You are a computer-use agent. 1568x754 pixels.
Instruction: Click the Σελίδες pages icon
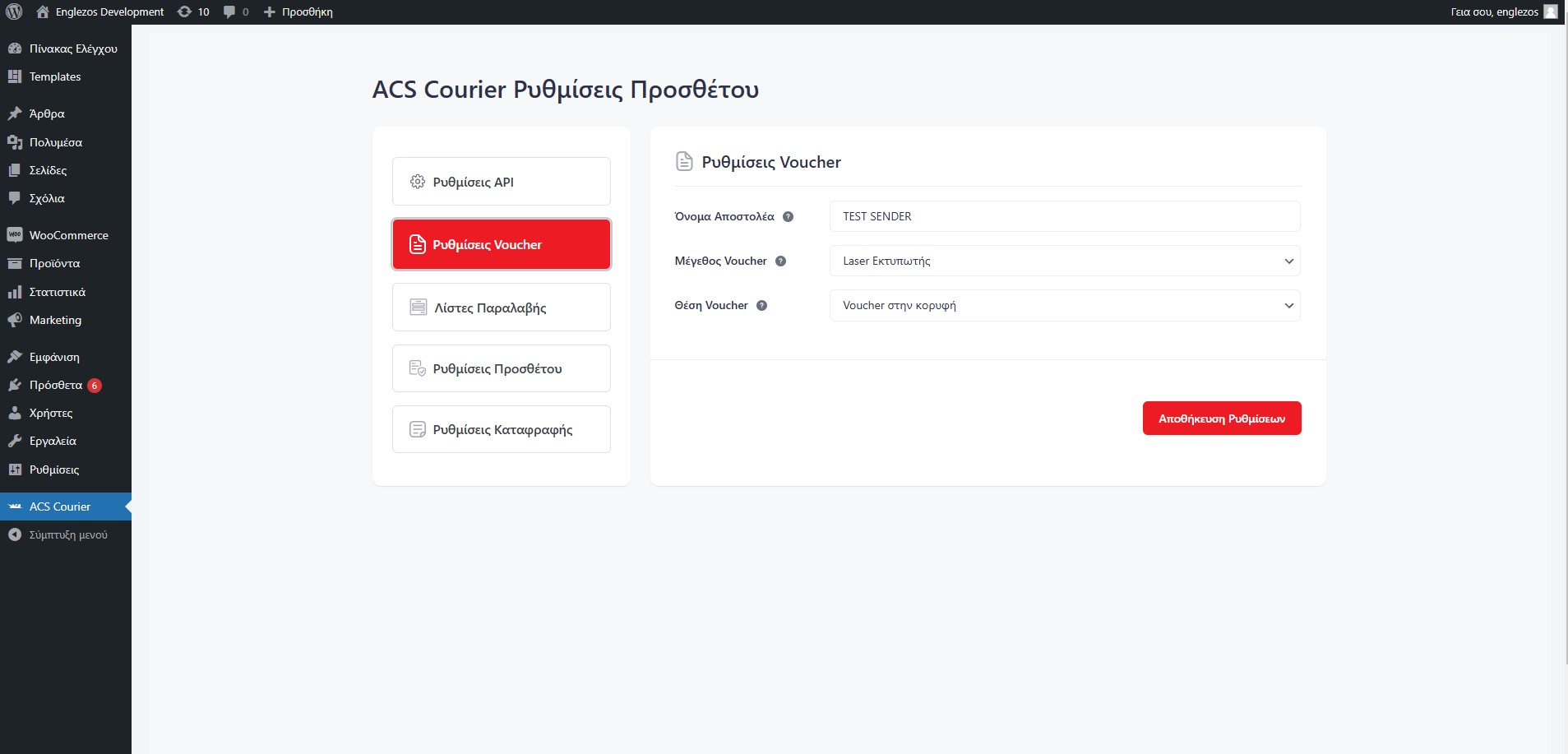click(x=15, y=170)
